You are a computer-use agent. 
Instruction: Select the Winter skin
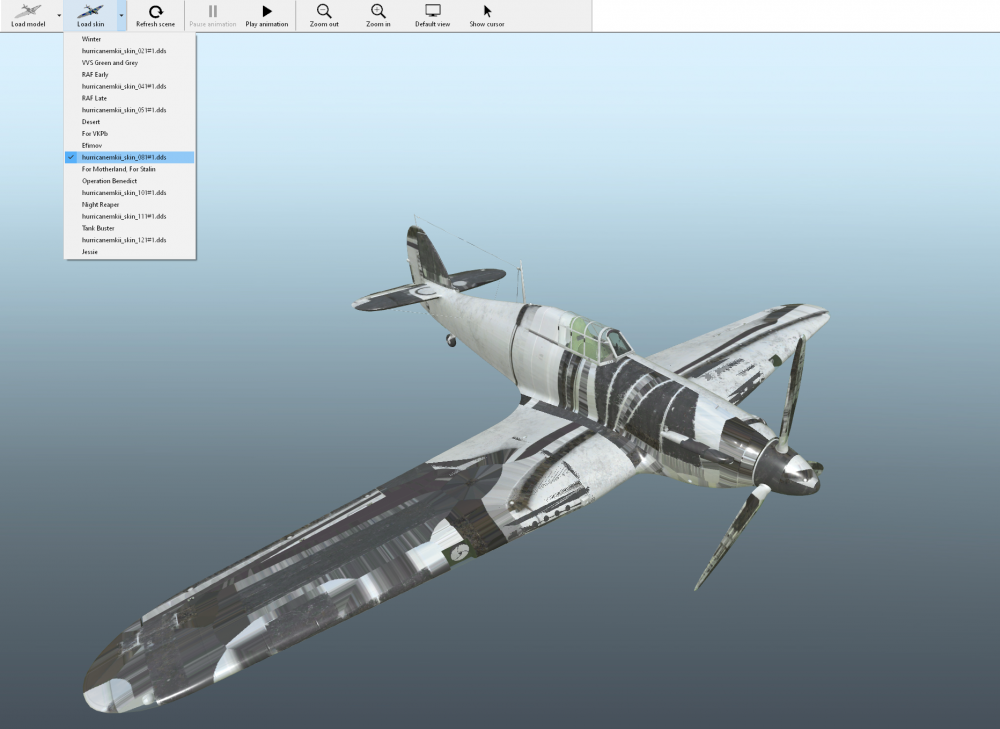[91, 39]
